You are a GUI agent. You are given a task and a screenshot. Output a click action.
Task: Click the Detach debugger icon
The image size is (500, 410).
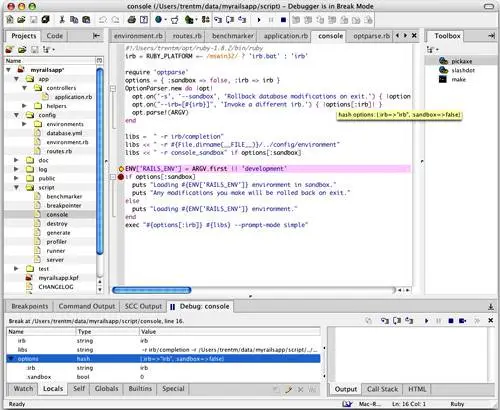462,321
